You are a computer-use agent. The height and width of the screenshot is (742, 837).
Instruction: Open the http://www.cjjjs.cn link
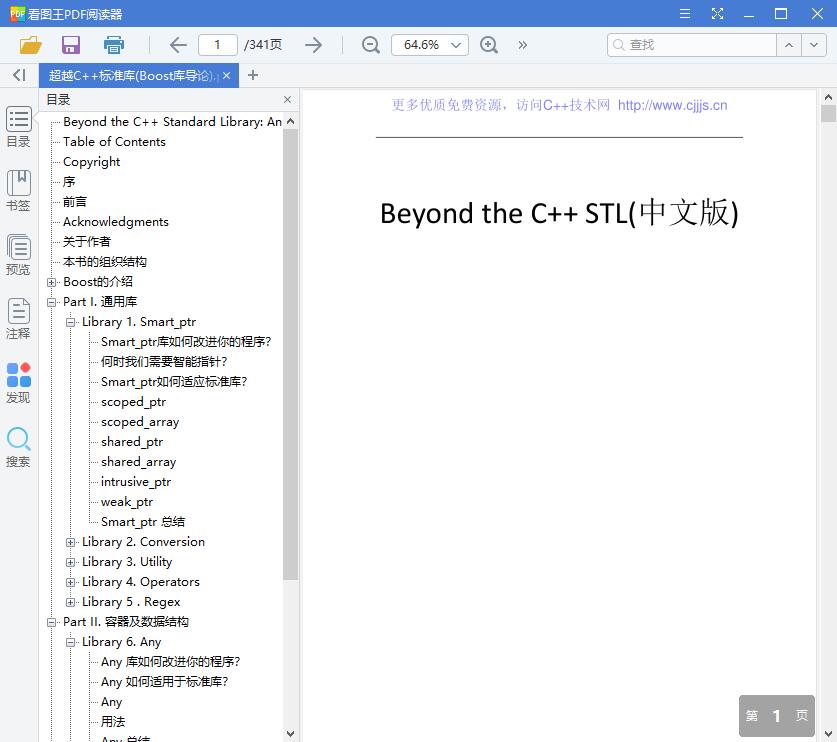pyautogui.click(x=673, y=105)
